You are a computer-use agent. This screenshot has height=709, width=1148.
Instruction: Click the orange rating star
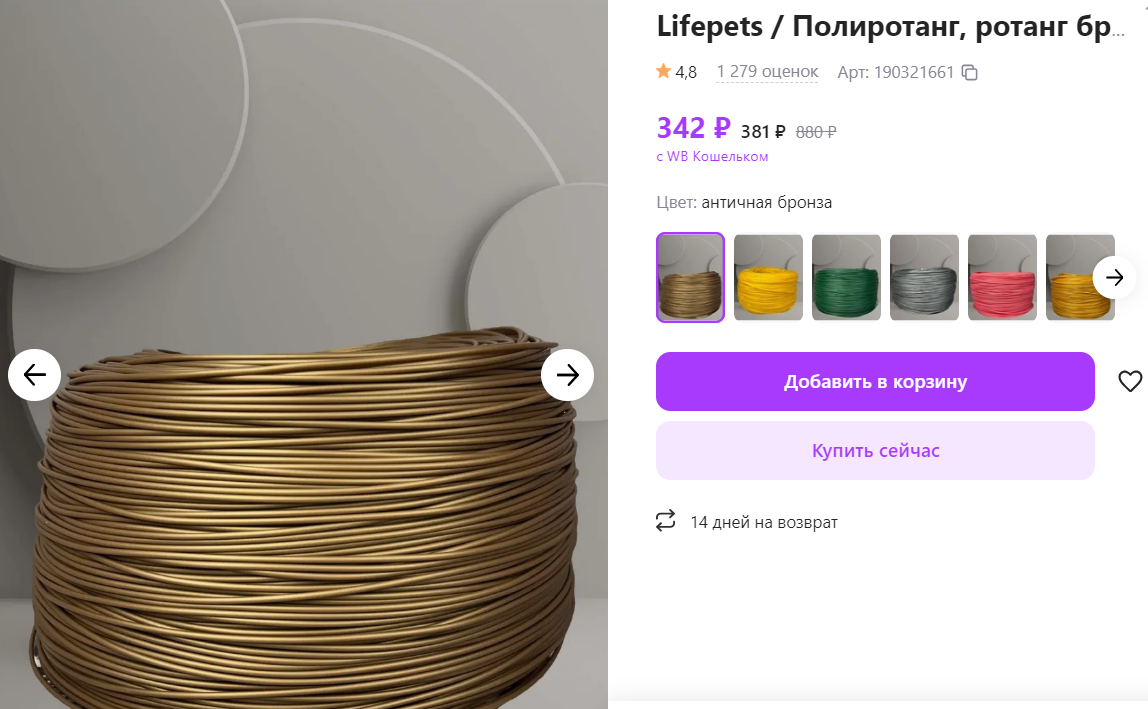pyautogui.click(x=663, y=71)
